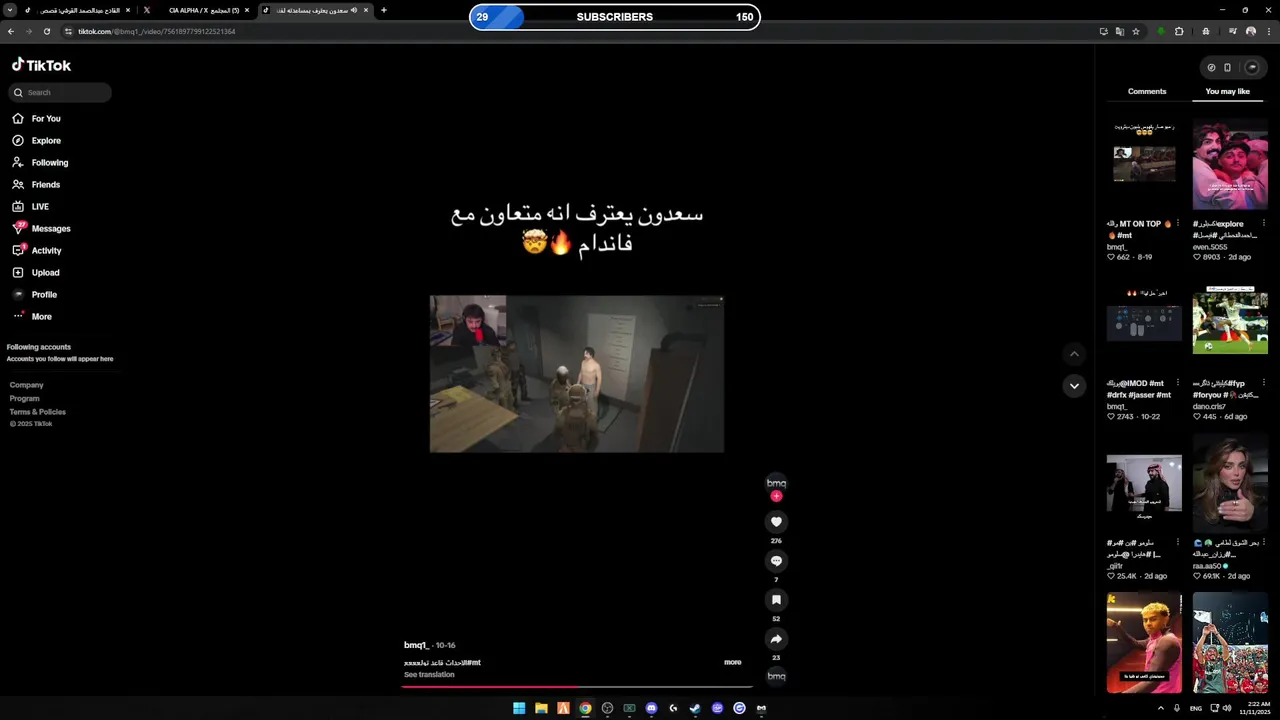Viewport: 1280px width, 720px height.
Task: Open OBS Studio from taskbar
Action: coord(607,708)
